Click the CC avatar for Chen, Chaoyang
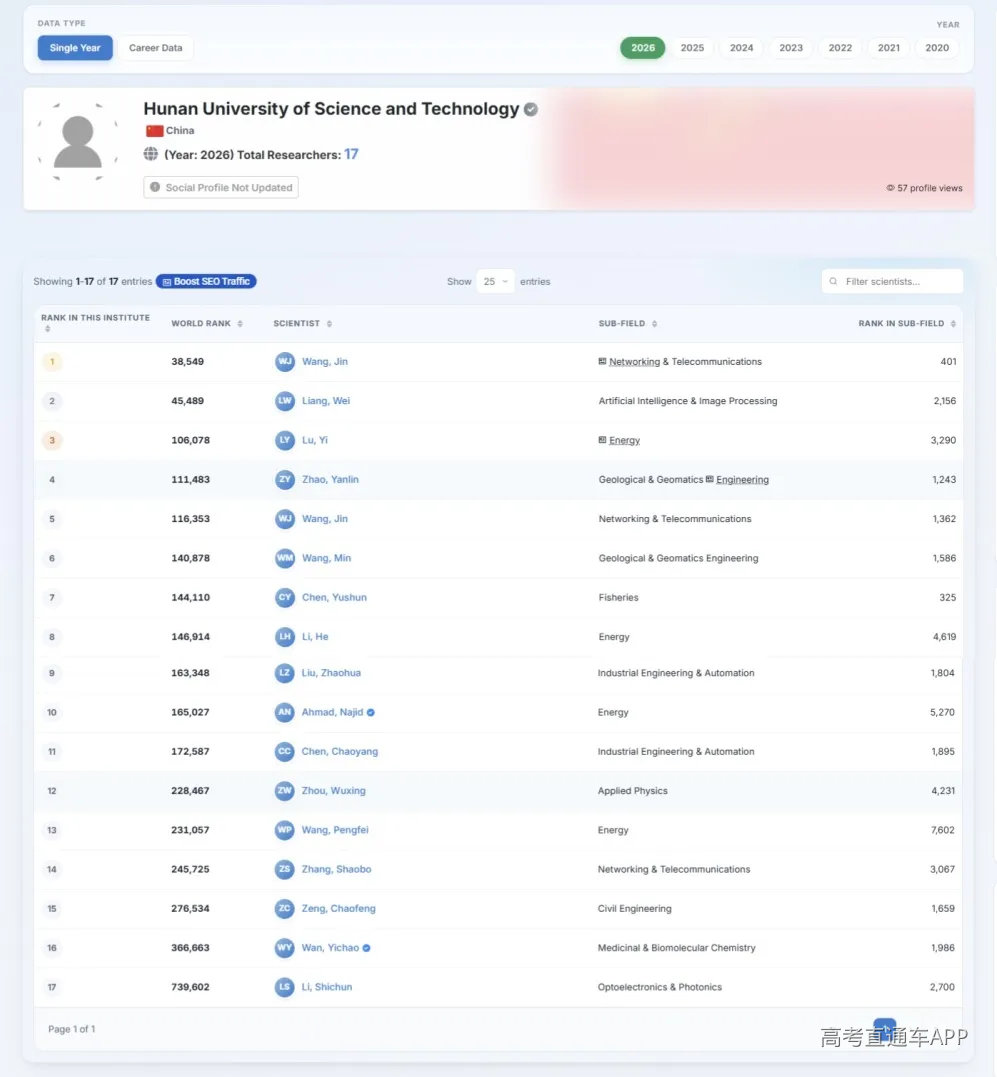 [x=284, y=751]
